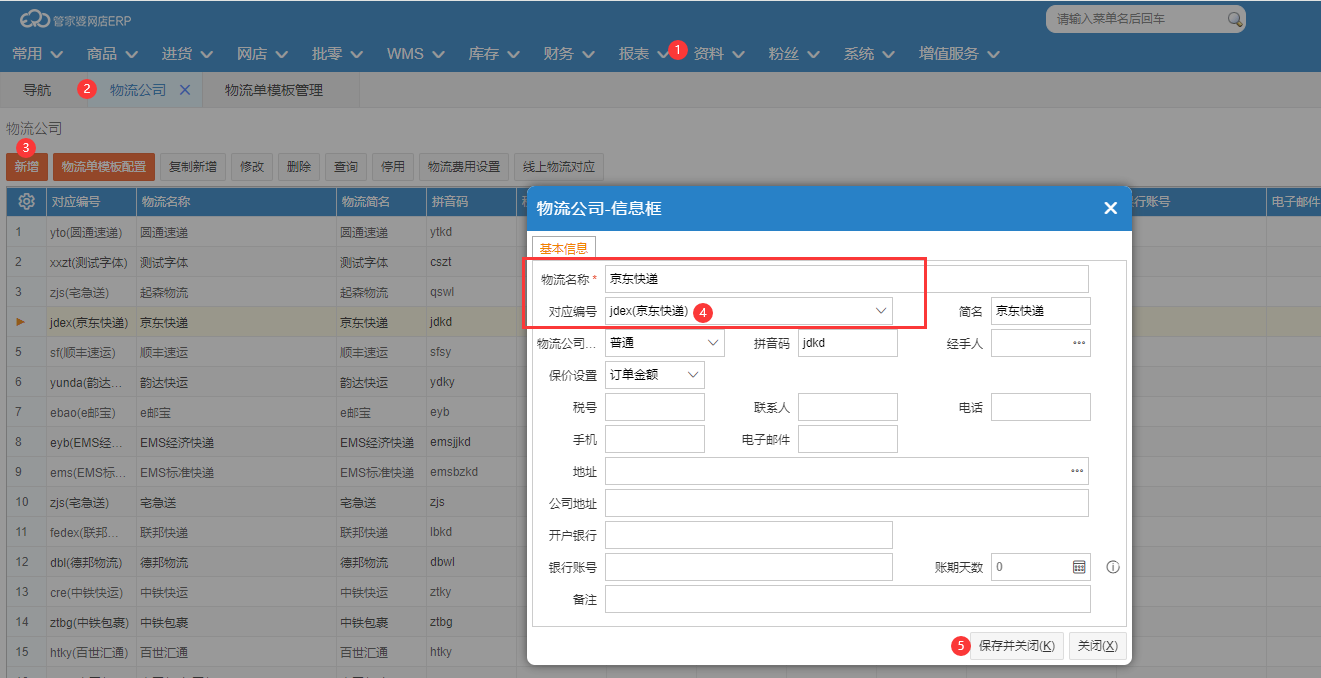Open the 商品 menu

pos(112,54)
